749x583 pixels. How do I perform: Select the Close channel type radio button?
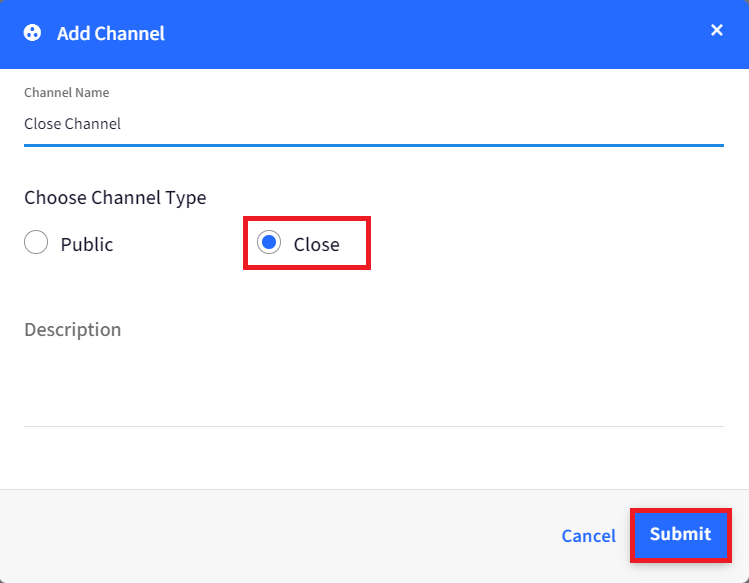(x=269, y=242)
